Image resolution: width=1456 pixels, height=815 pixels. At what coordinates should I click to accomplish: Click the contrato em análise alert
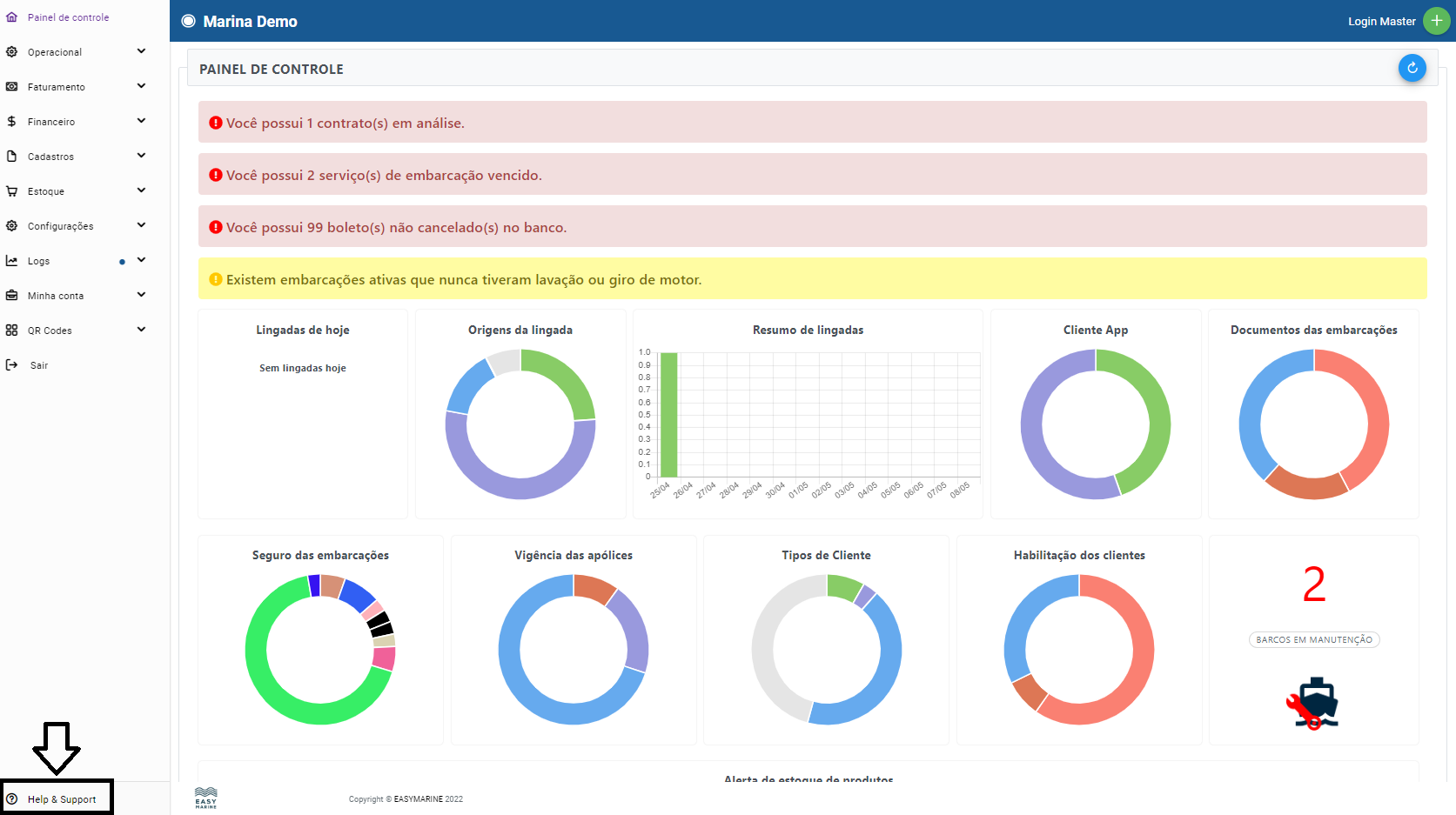(x=812, y=123)
